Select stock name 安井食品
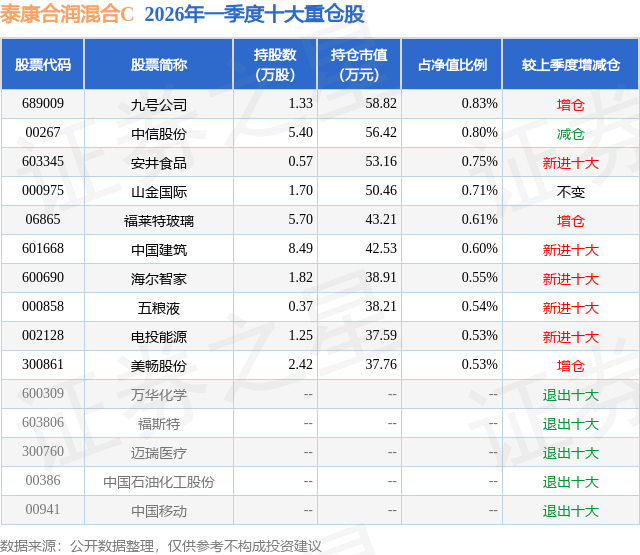The image size is (640, 555). [159, 163]
